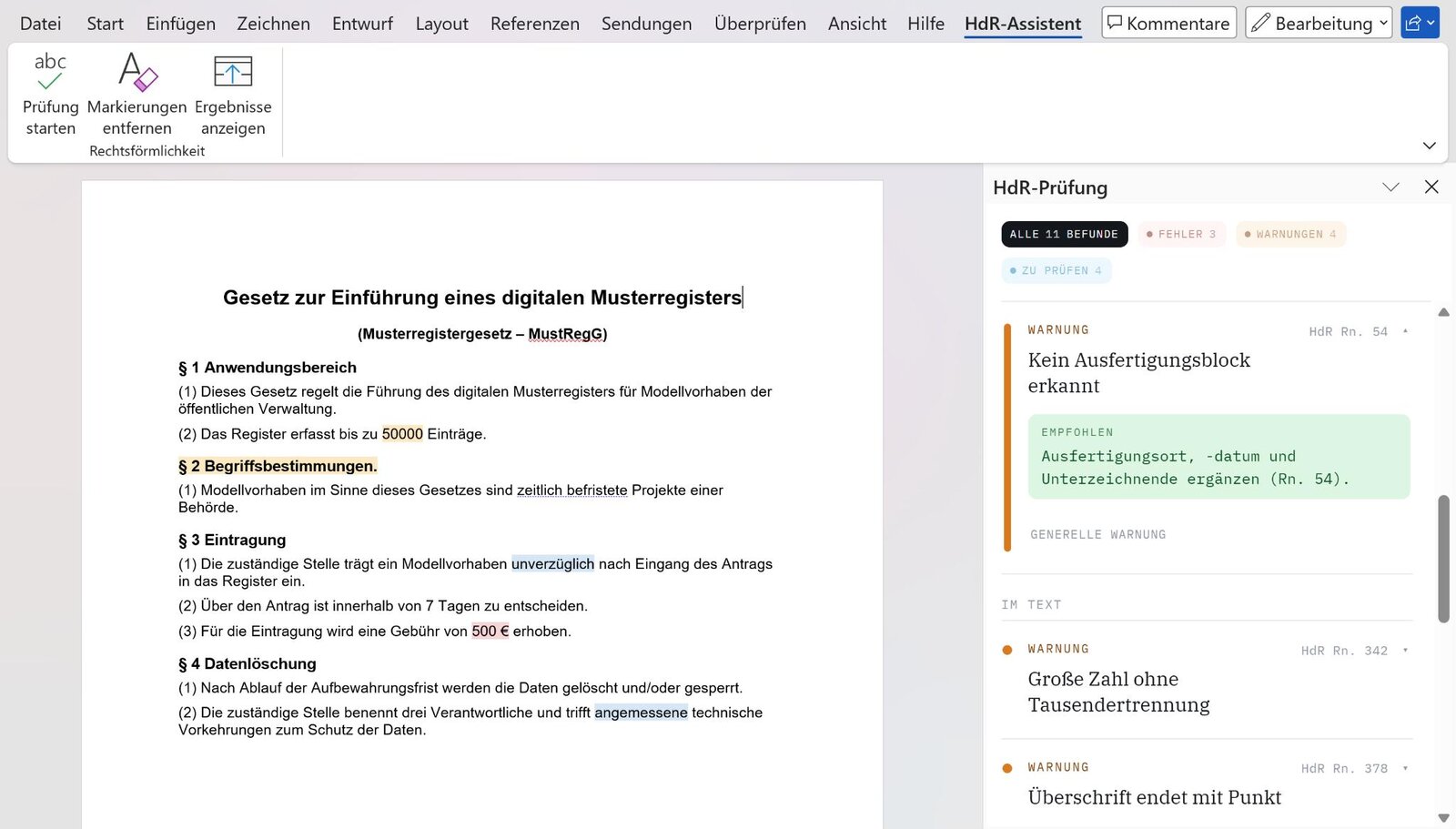Start the check with Prüfung starten
This screenshot has width=1456, height=829.
[50, 95]
